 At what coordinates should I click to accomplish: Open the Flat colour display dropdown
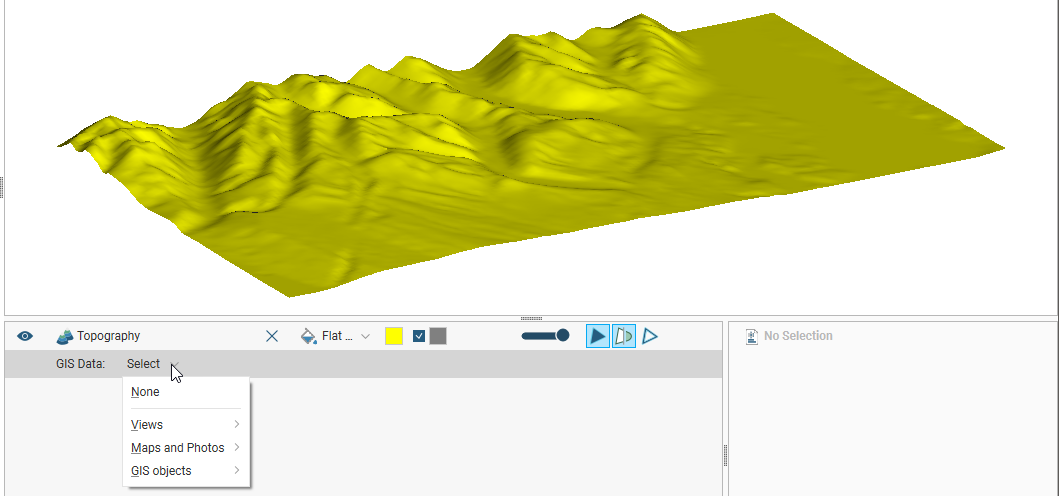[345, 336]
